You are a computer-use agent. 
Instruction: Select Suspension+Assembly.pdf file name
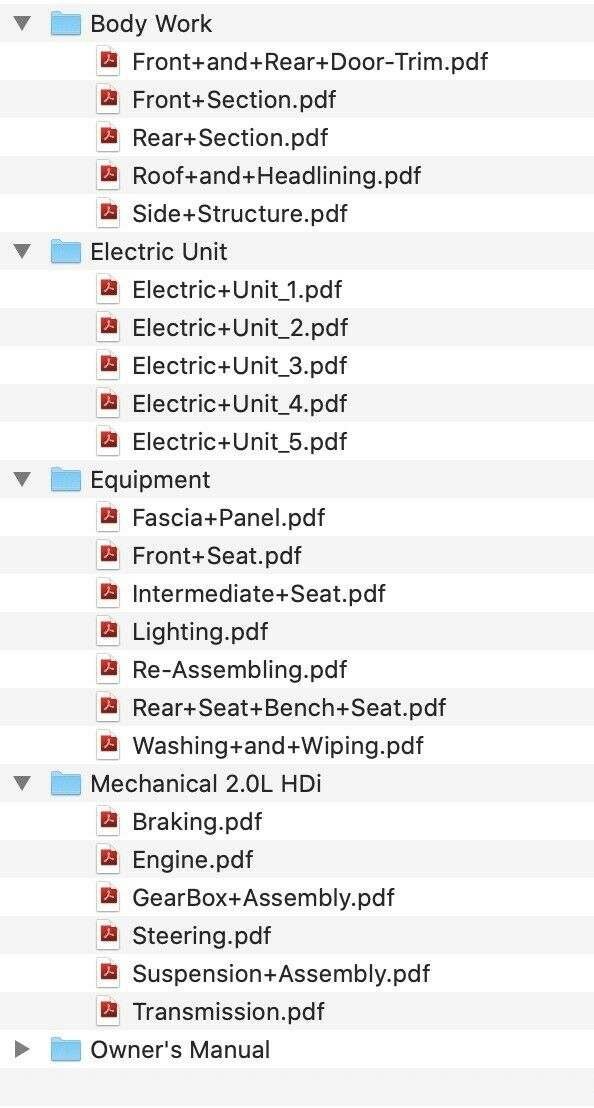[x=281, y=974]
